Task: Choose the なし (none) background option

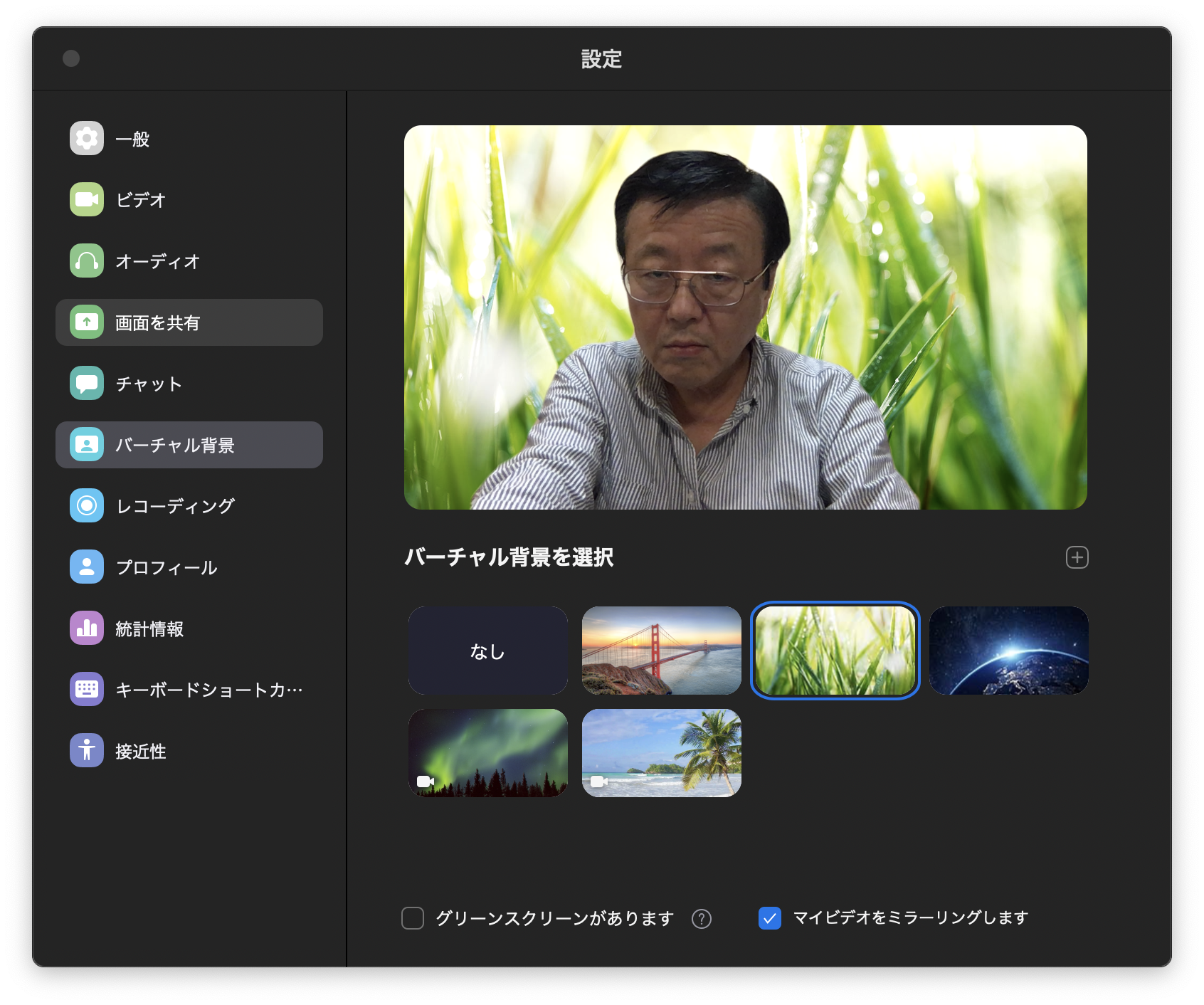Action: coord(488,651)
